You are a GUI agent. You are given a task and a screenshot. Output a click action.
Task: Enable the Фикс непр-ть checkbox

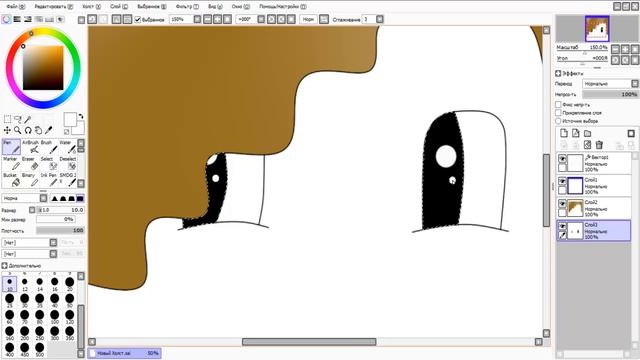coord(558,104)
